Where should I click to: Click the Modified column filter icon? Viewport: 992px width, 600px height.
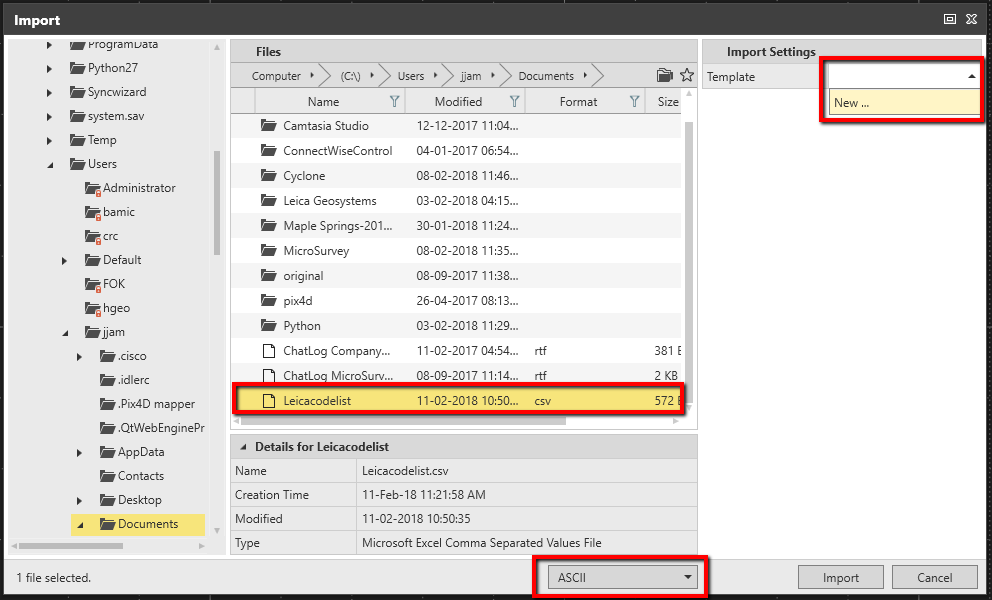tap(514, 101)
